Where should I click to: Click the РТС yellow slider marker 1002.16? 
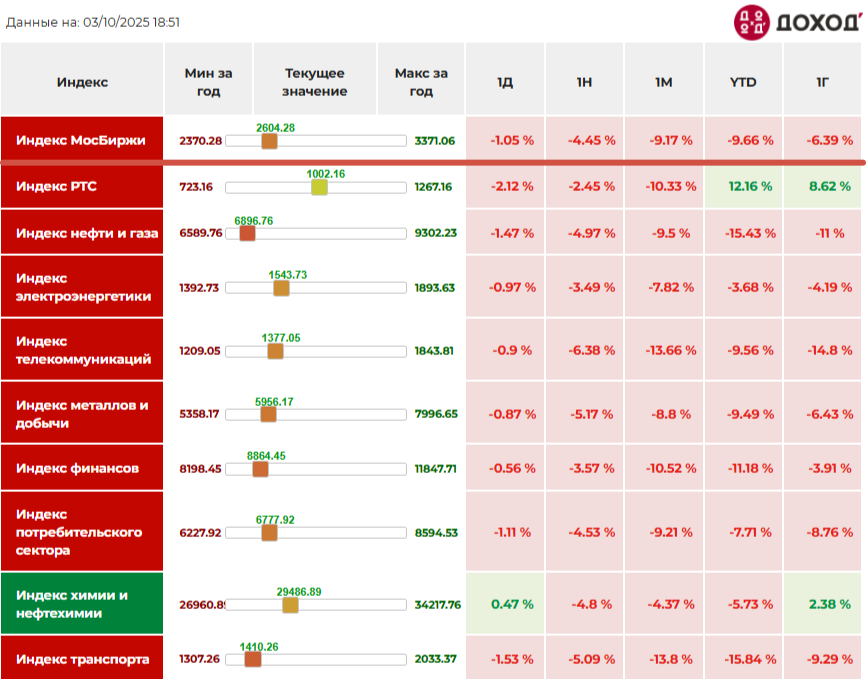(x=319, y=187)
